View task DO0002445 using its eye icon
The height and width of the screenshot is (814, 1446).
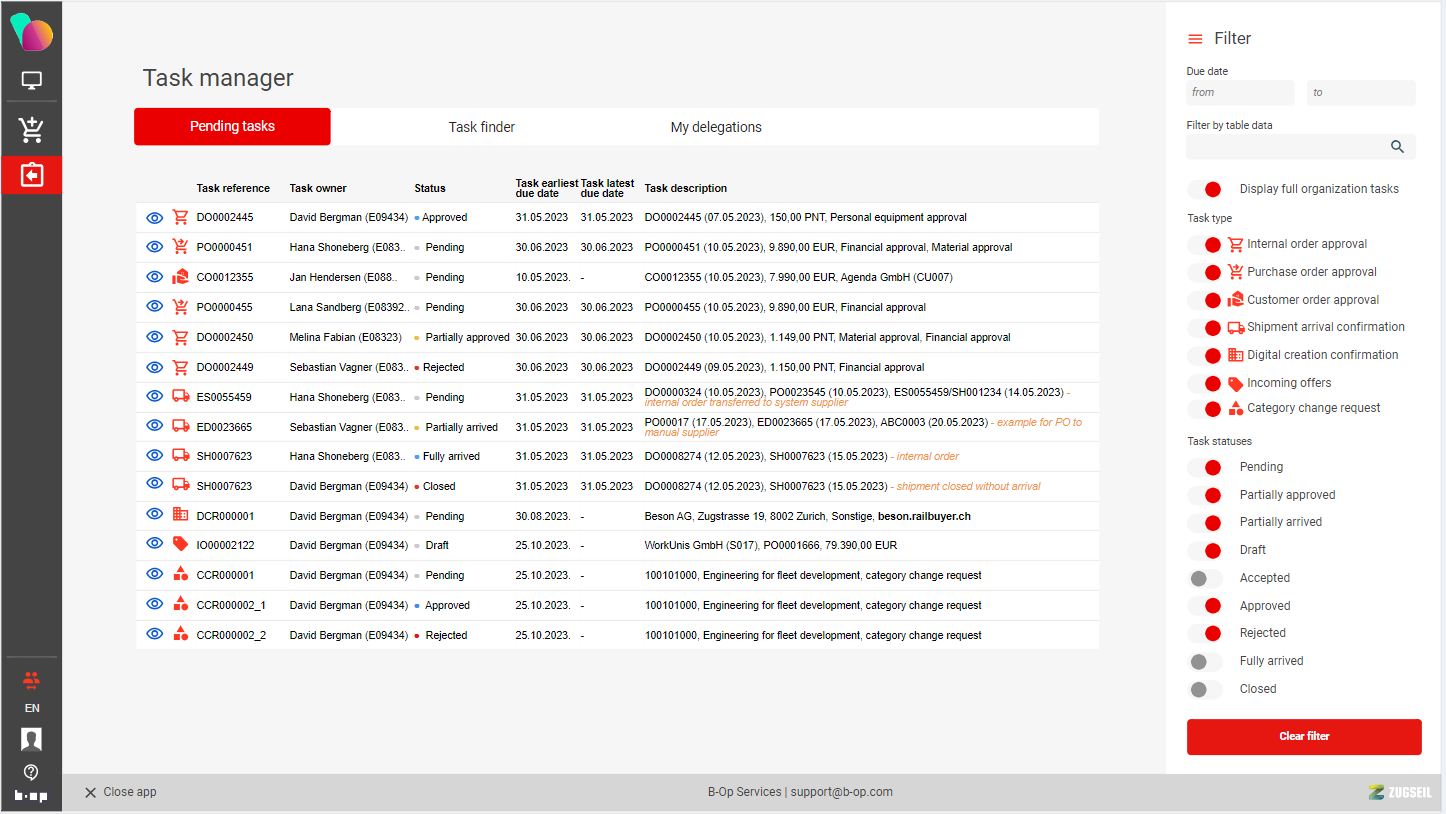[x=154, y=217]
